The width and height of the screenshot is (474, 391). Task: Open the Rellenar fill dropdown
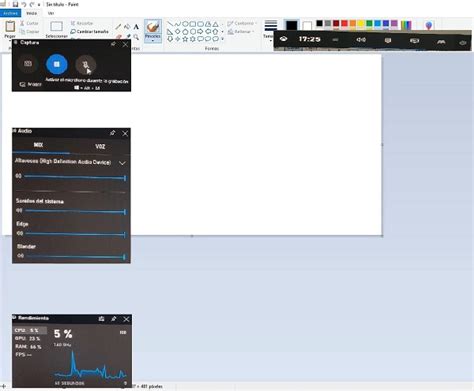(241, 32)
